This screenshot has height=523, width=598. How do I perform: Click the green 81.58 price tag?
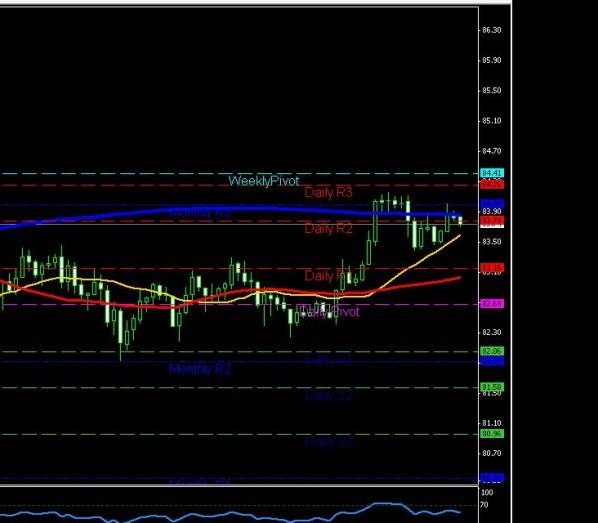(x=492, y=387)
